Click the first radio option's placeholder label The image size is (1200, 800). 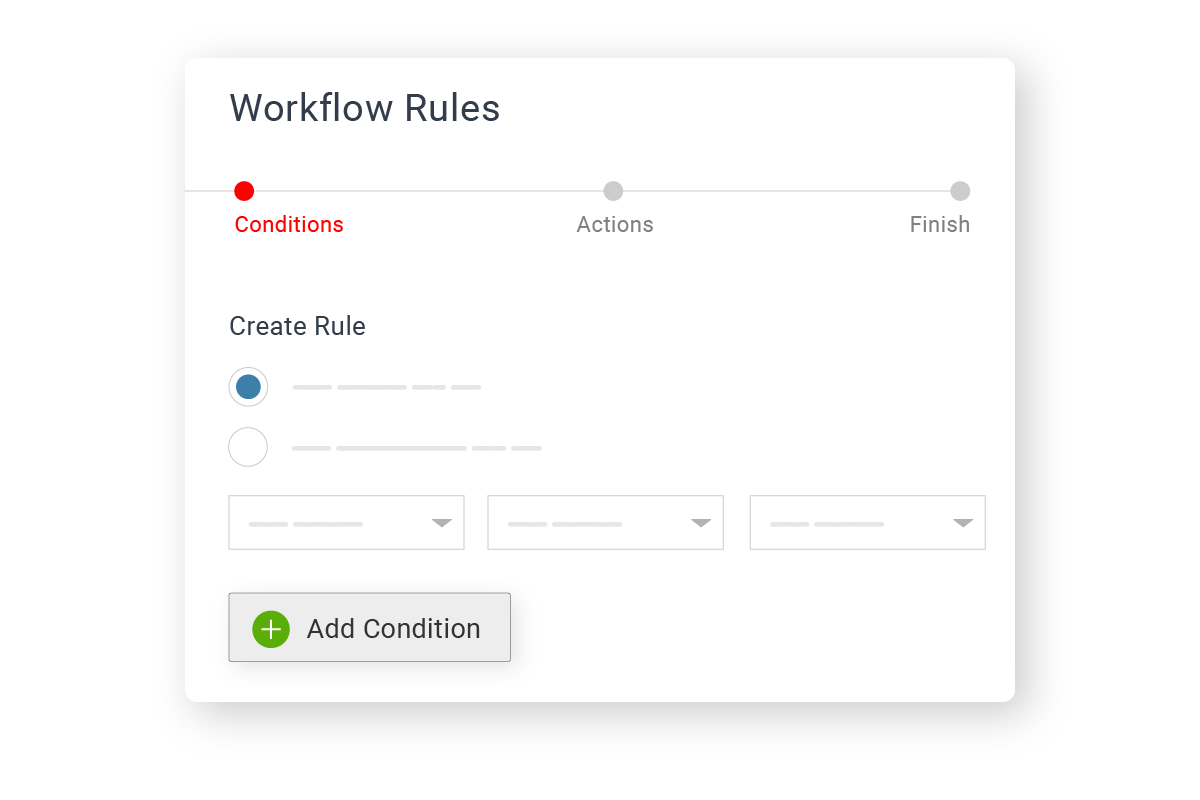pyautogui.click(x=387, y=387)
